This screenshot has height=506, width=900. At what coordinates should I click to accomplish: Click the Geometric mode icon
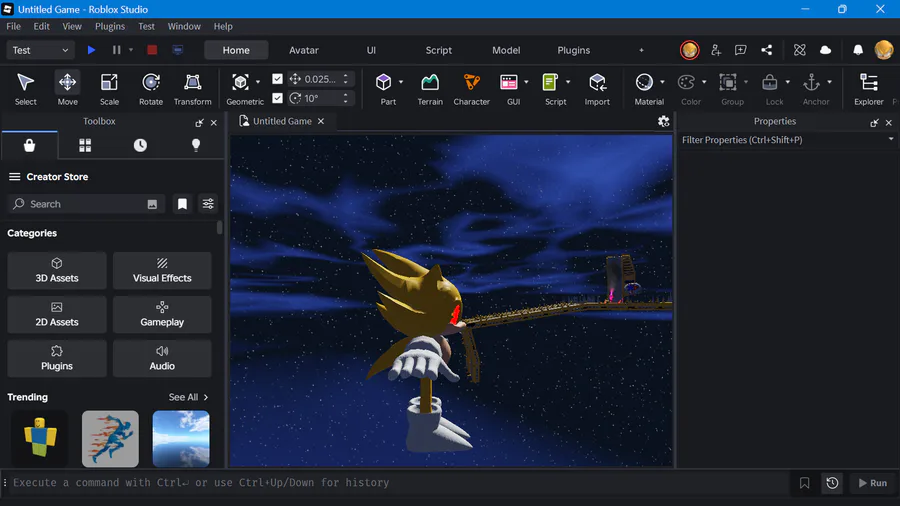240,82
